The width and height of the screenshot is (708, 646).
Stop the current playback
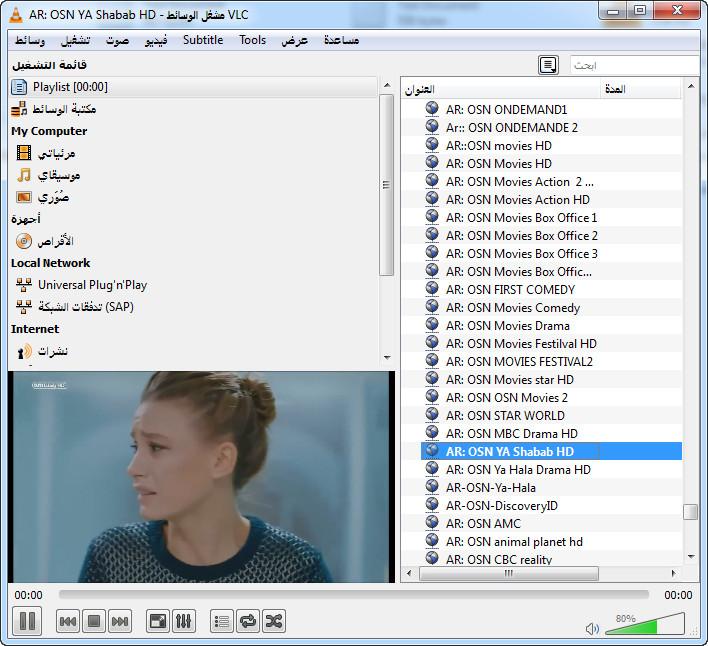[x=94, y=622]
